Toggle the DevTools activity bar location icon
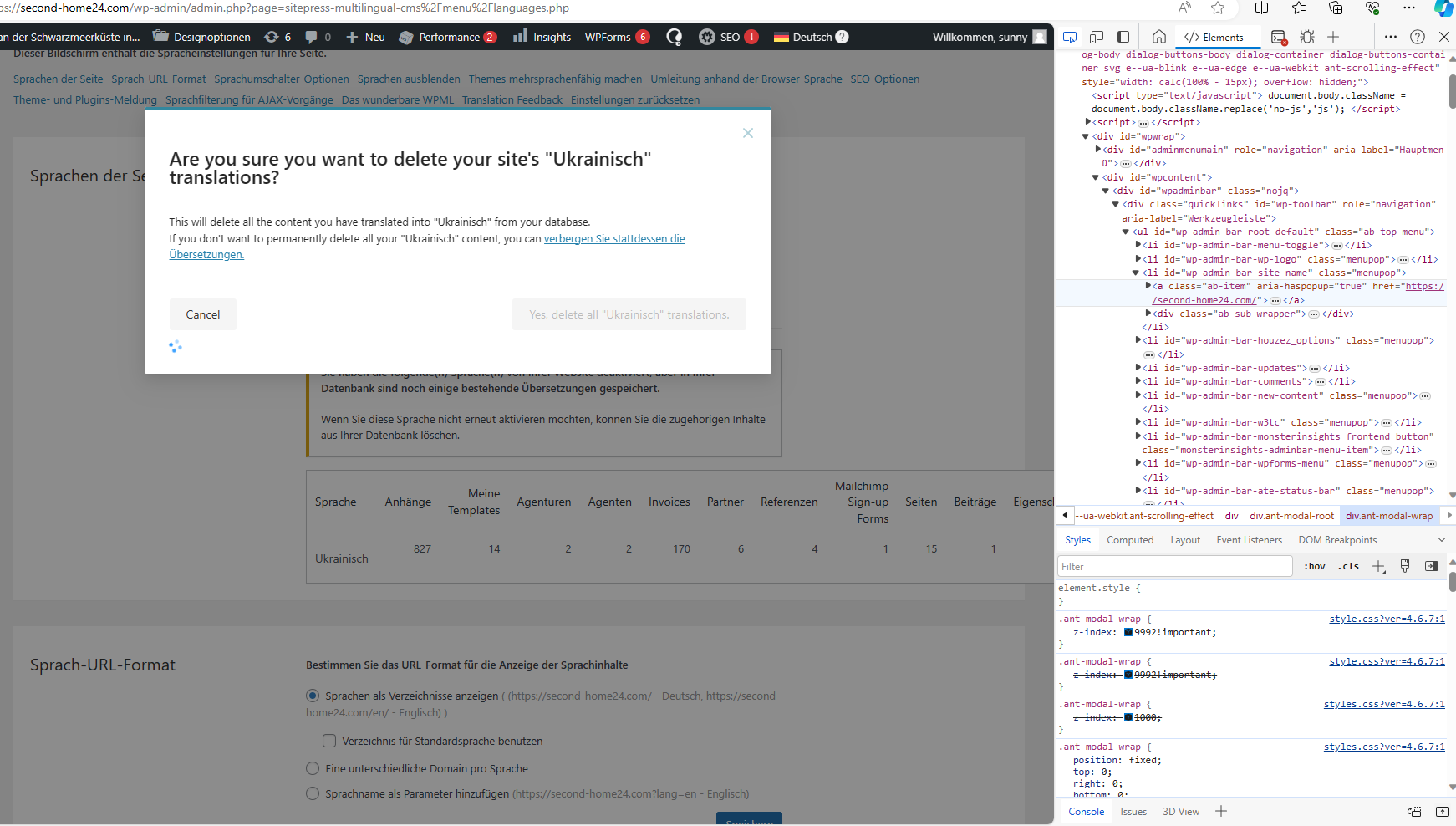This screenshot has width=1456, height=826. 1123,37
